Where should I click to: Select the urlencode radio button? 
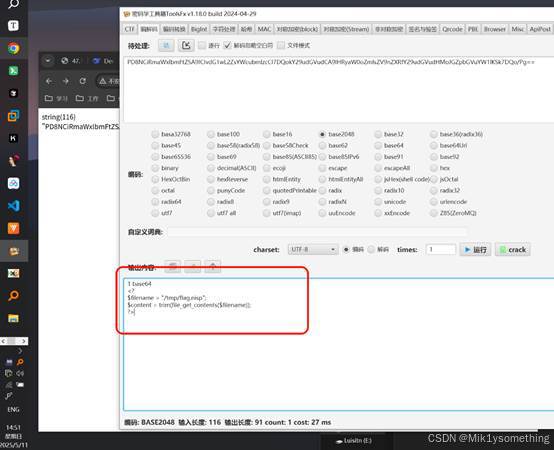434,202
